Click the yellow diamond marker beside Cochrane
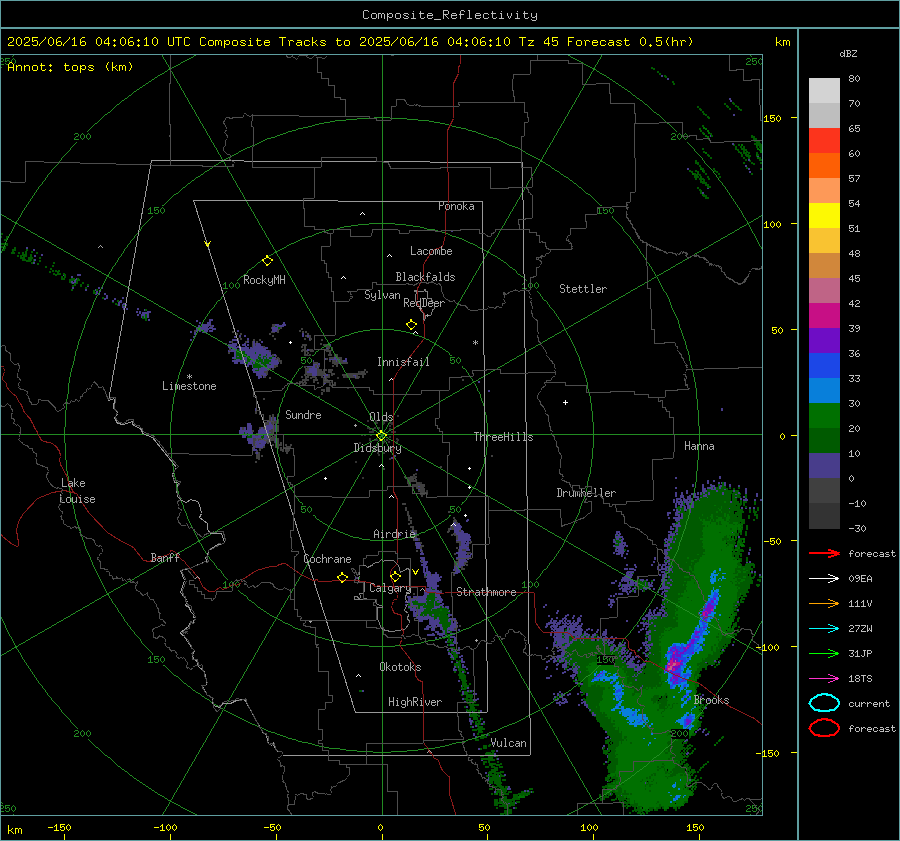 coord(343,578)
